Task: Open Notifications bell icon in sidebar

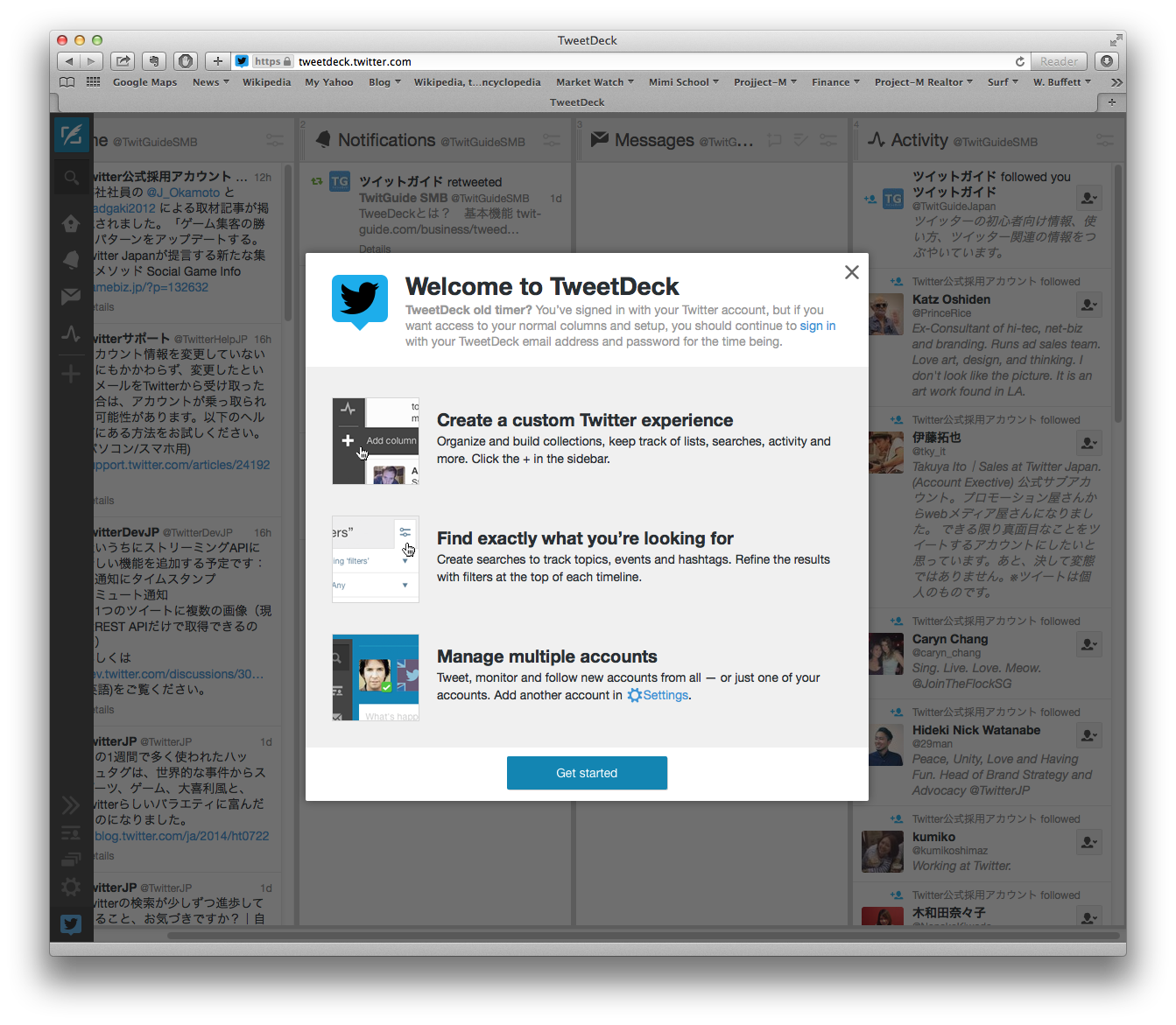Action: 71,259
